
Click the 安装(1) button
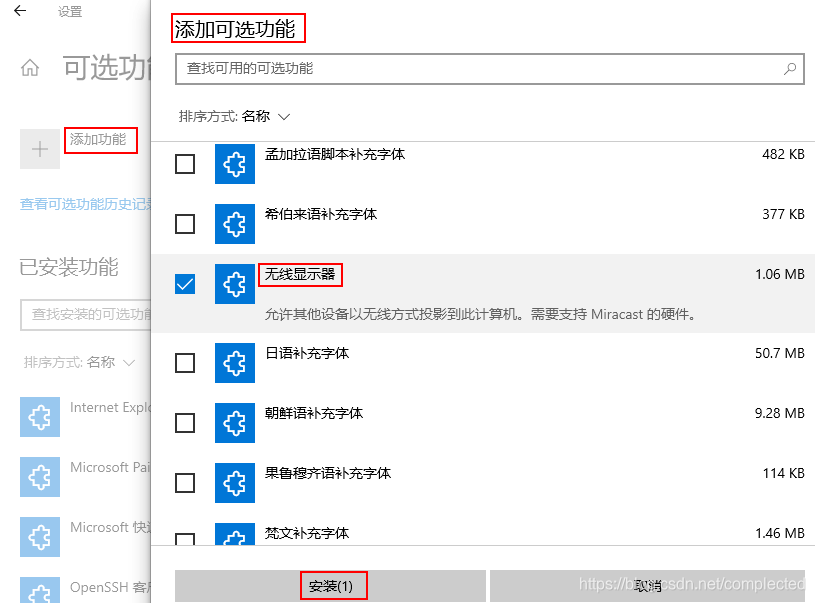click(x=334, y=585)
